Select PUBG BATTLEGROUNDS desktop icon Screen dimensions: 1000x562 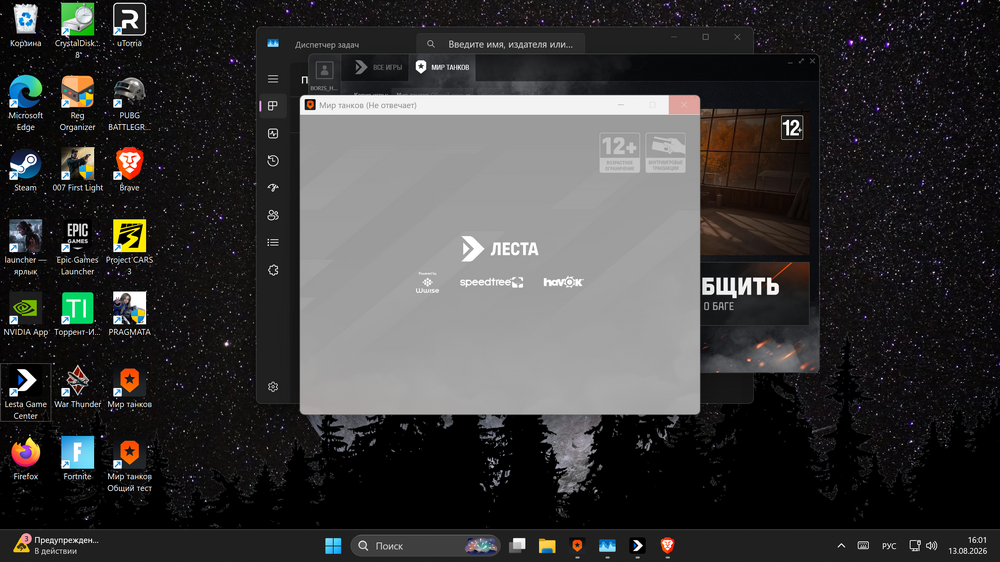click(x=129, y=103)
